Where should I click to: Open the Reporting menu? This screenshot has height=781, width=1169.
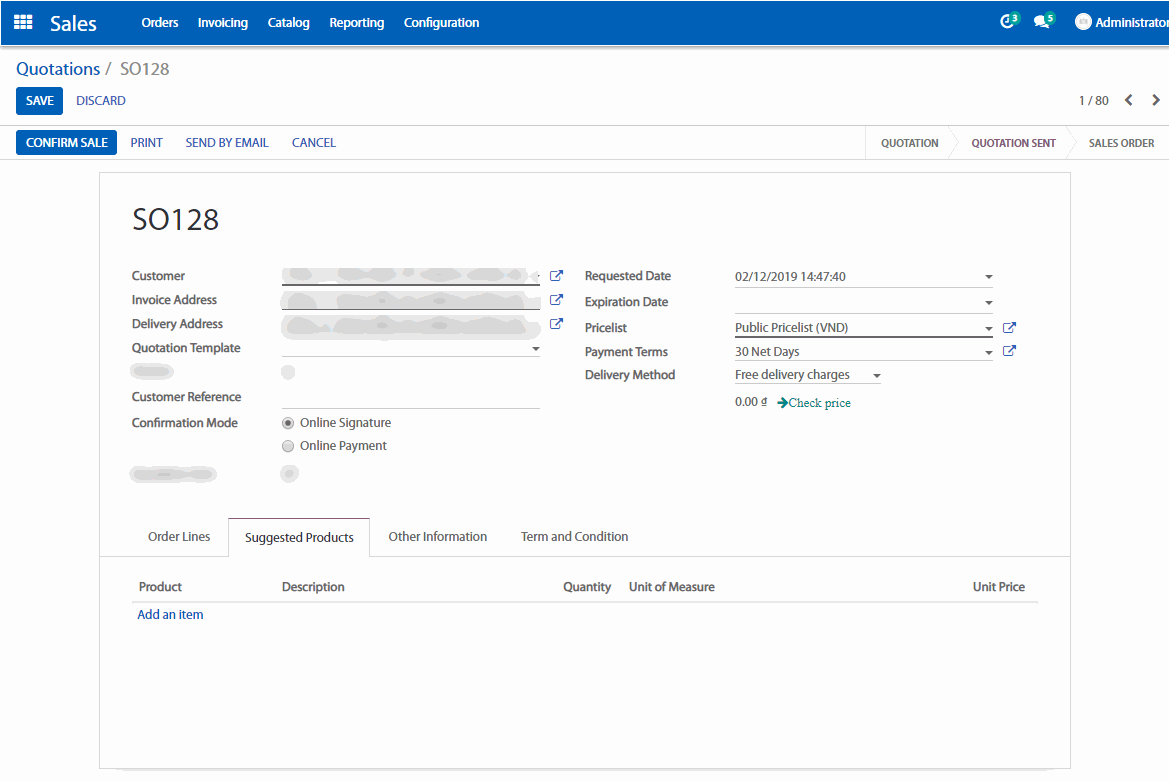click(356, 22)
